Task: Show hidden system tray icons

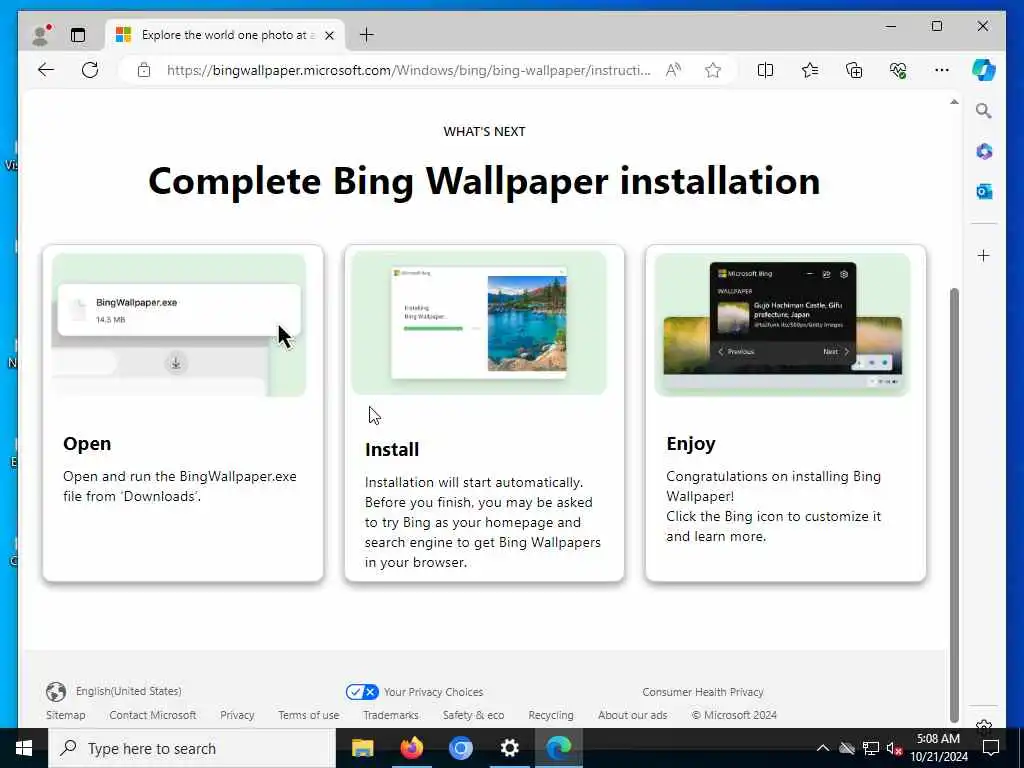Action: (823, 748)
